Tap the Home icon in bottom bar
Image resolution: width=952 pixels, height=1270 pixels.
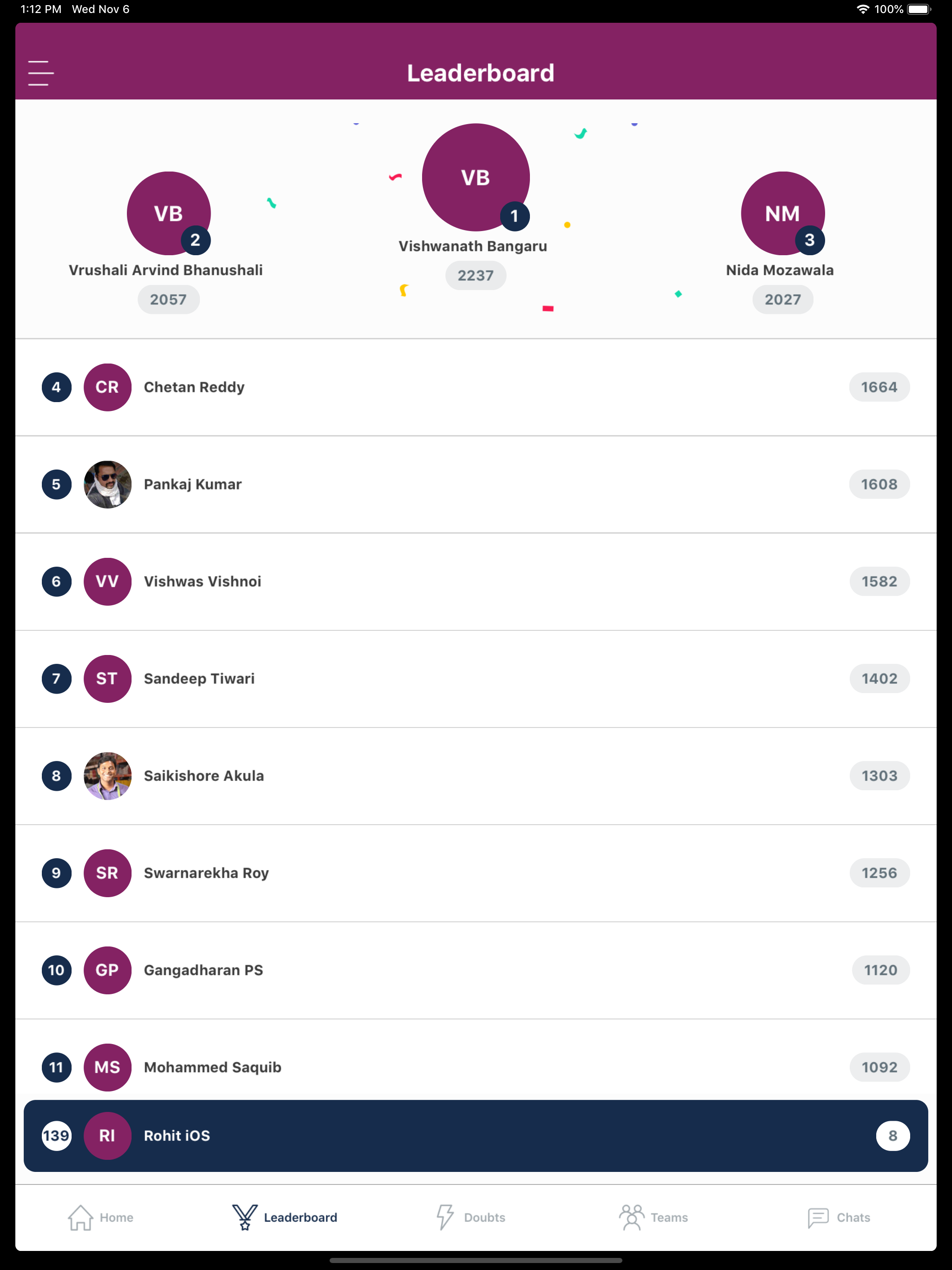(x=80, y=1217)
